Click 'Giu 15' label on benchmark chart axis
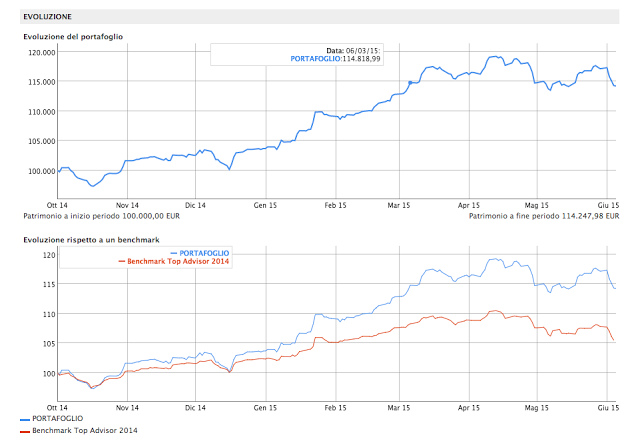 [608, 408]
